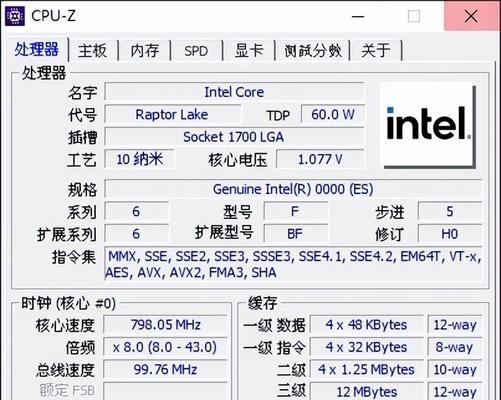Open the 主板 tab
Screen dimensions: 501x400
92,51
